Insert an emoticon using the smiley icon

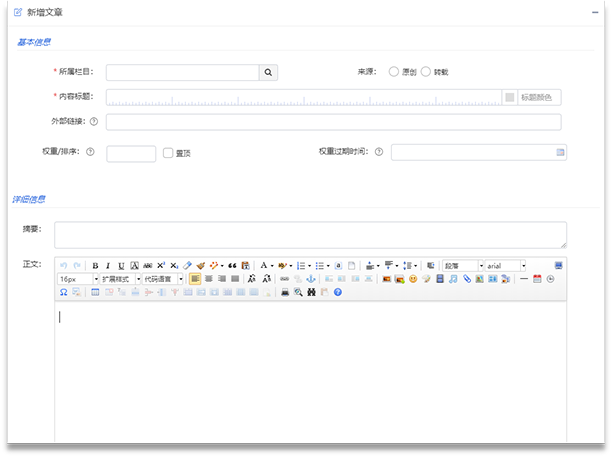413,279
